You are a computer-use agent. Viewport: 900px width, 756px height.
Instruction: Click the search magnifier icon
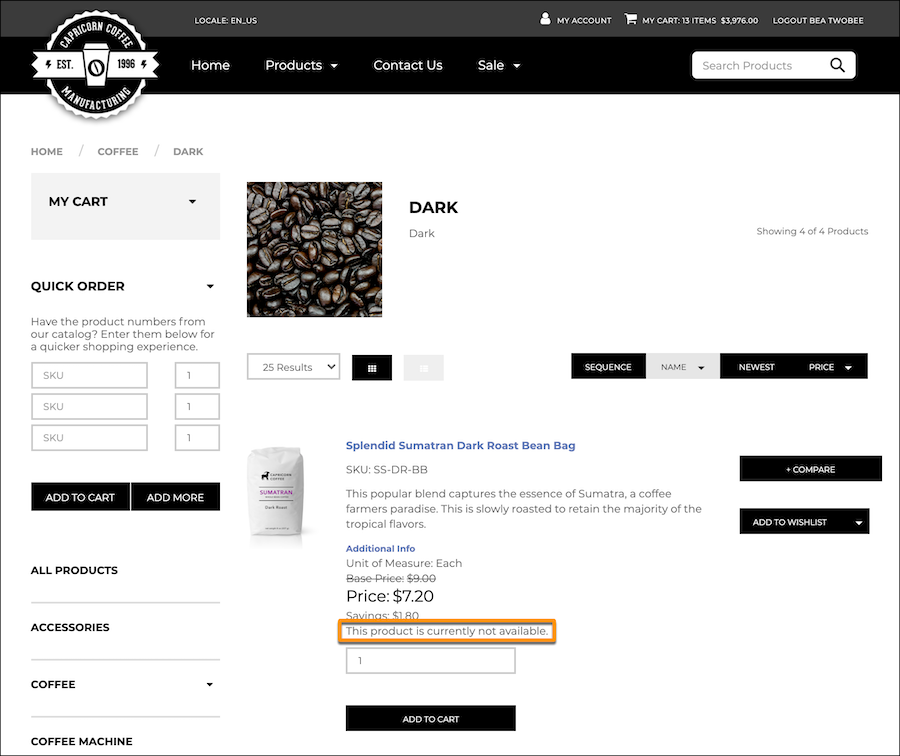coord(837,65)
